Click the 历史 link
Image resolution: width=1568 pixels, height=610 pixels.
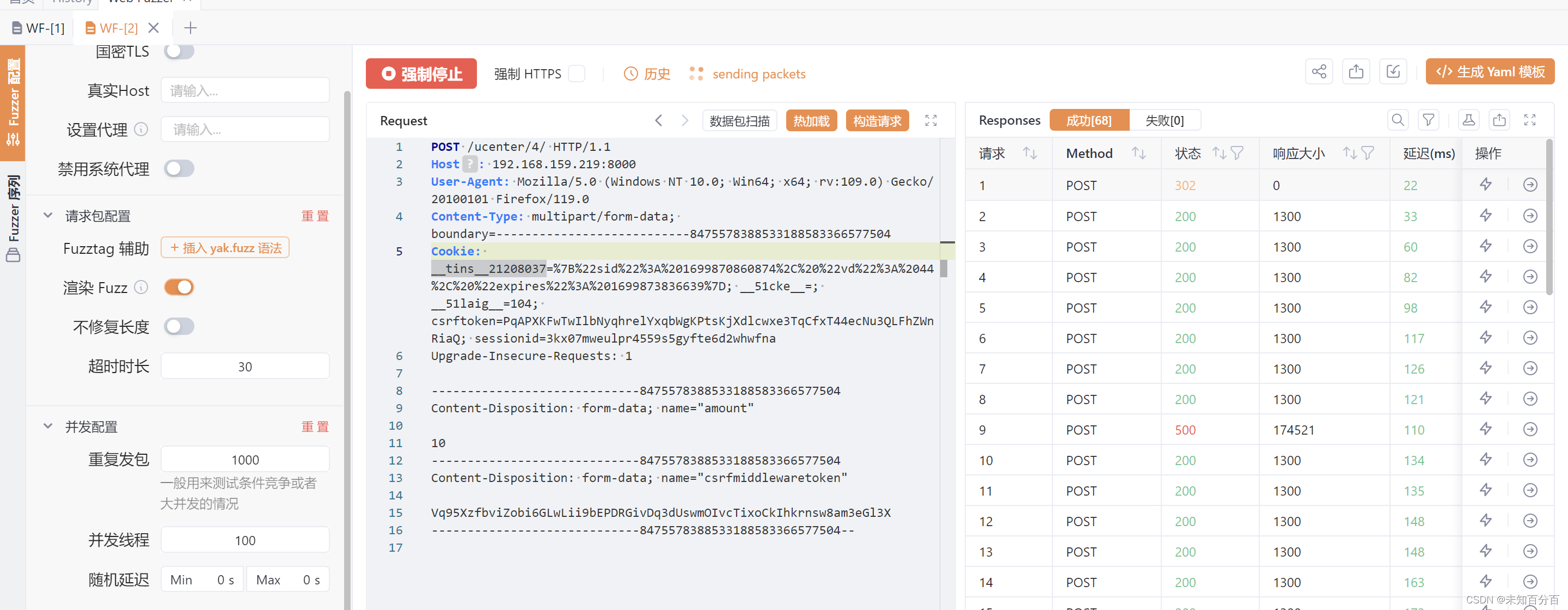[x=657, y=74]
